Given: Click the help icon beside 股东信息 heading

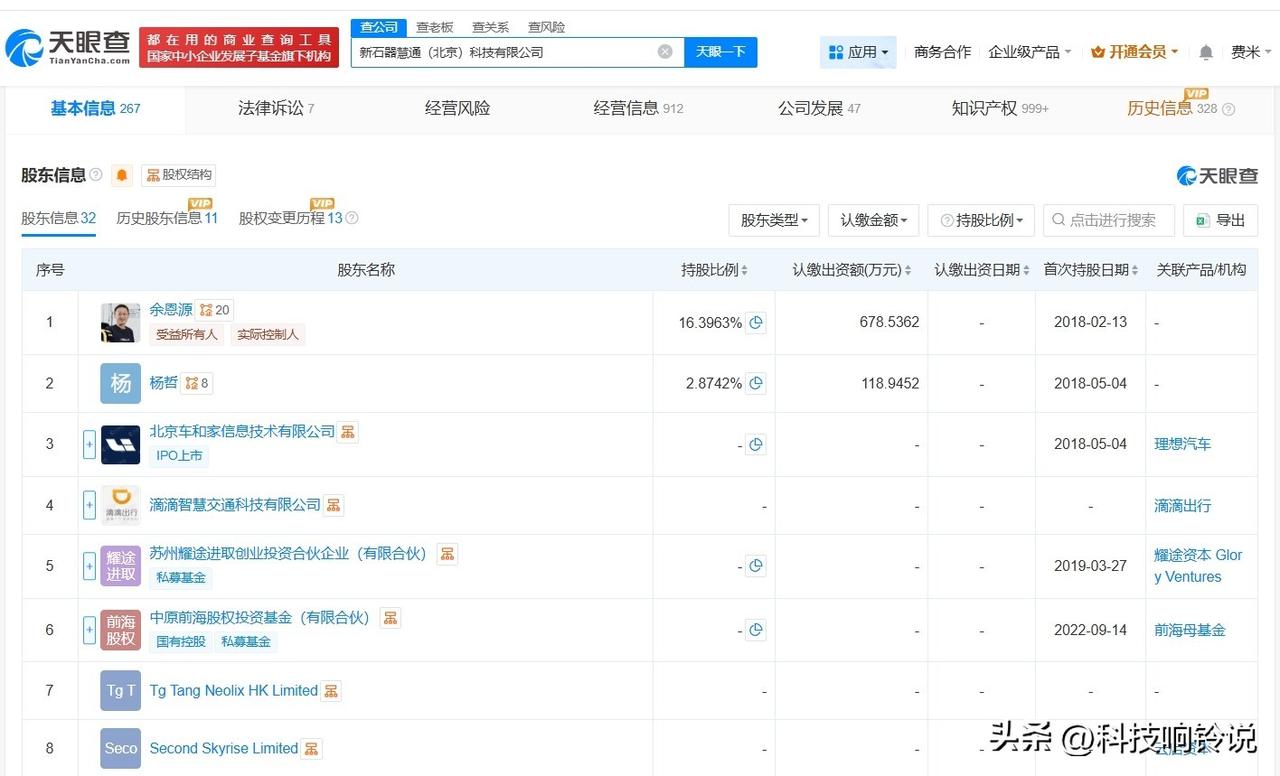Looking at the screenshot, I should (96, 175).
